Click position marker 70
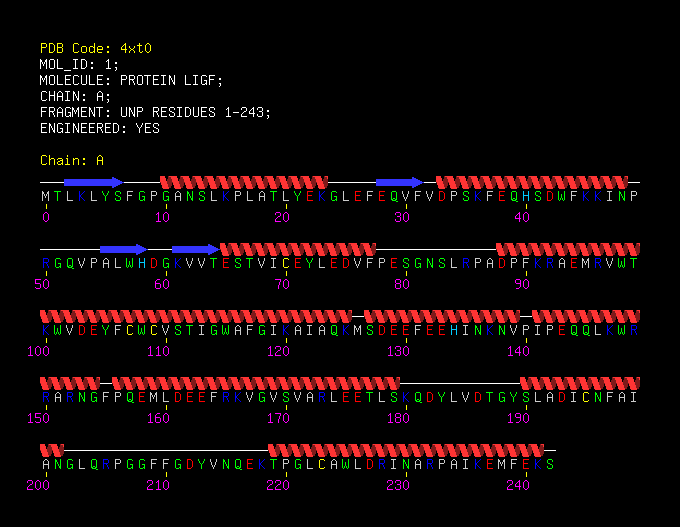The width and height of the screenshot is (680, 527). pyautogui.click(x=282, y=284)
